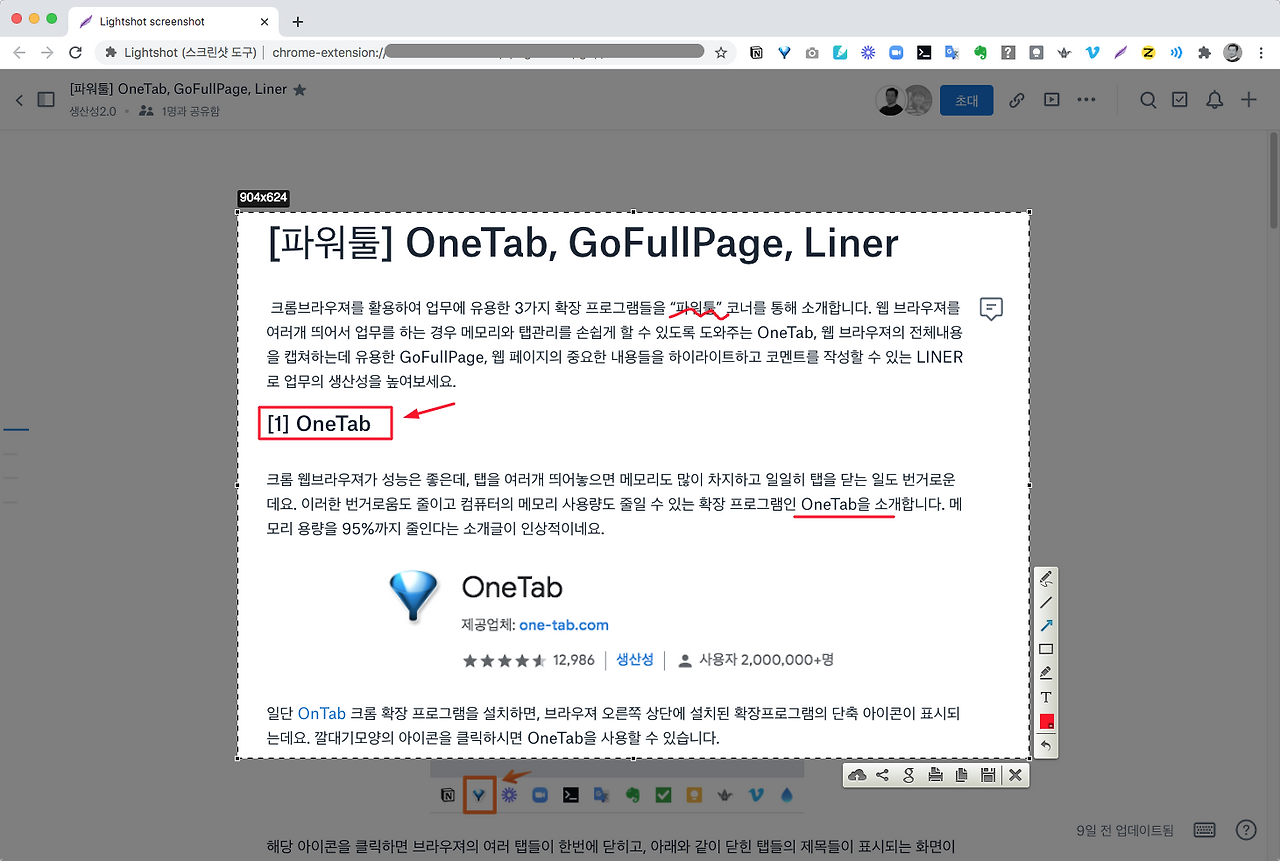Viewport: 1280px width, 861px height.
Task: Open the Chrome profile avatar menu
Action: 1232,52
